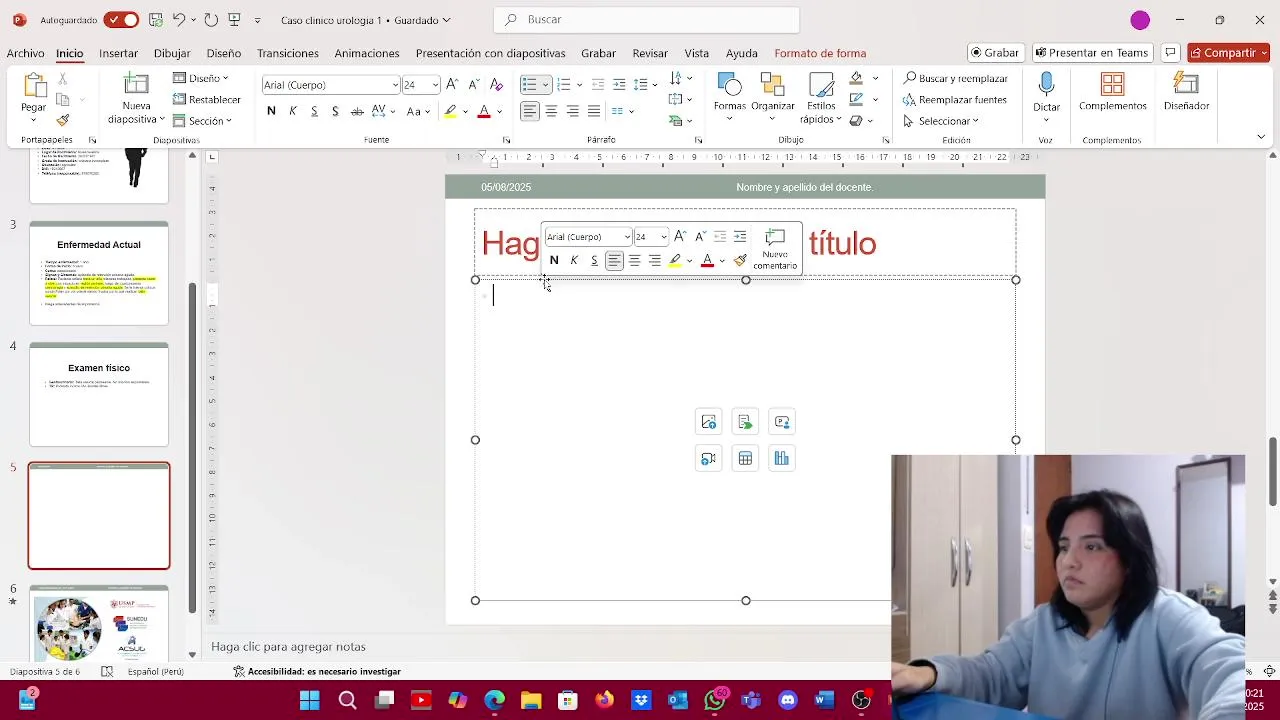
Task: Toggle strikethrough in ribbon
Action: pos(357,111)
